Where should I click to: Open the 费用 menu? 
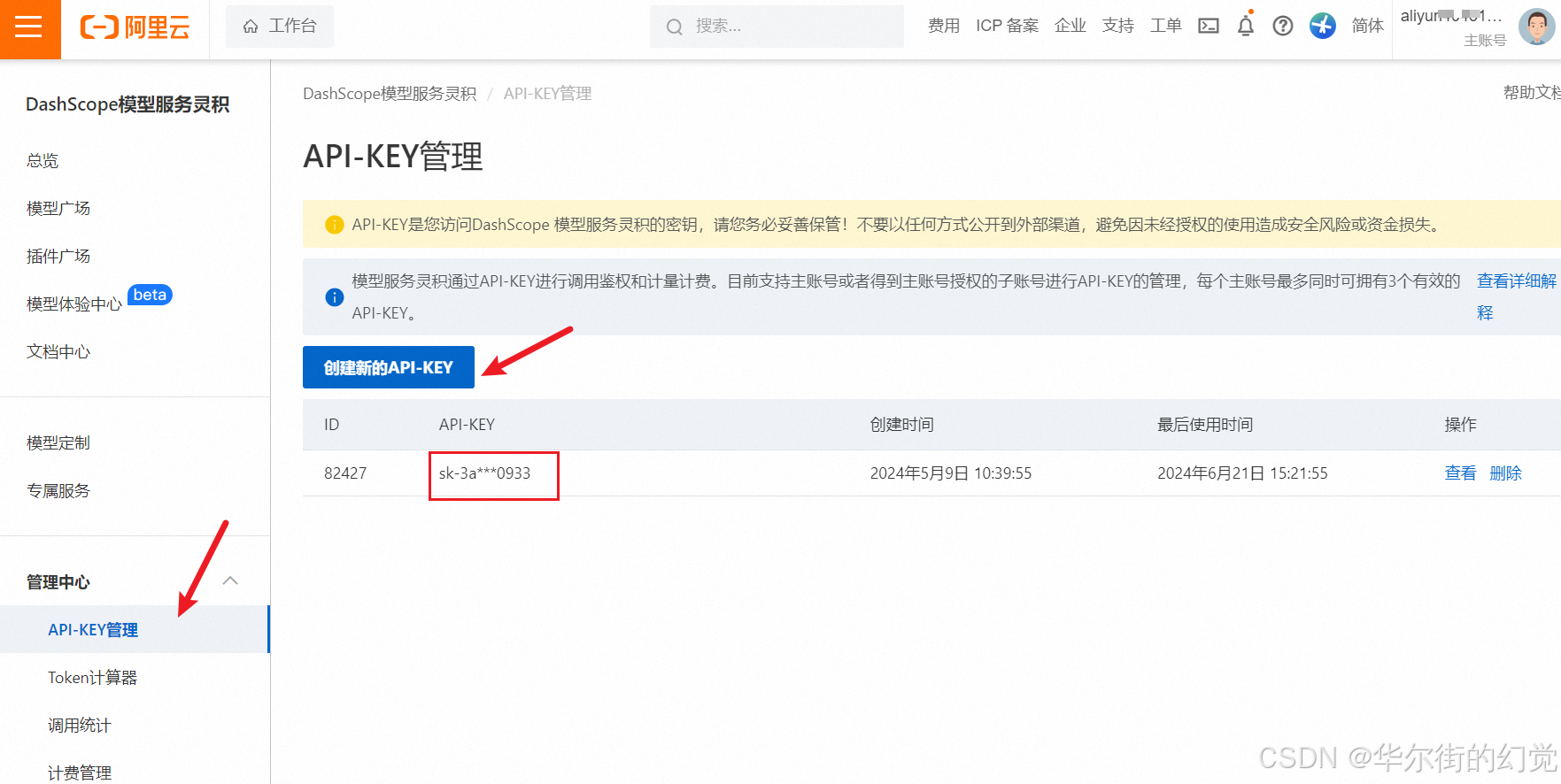(x=944, y=27)
